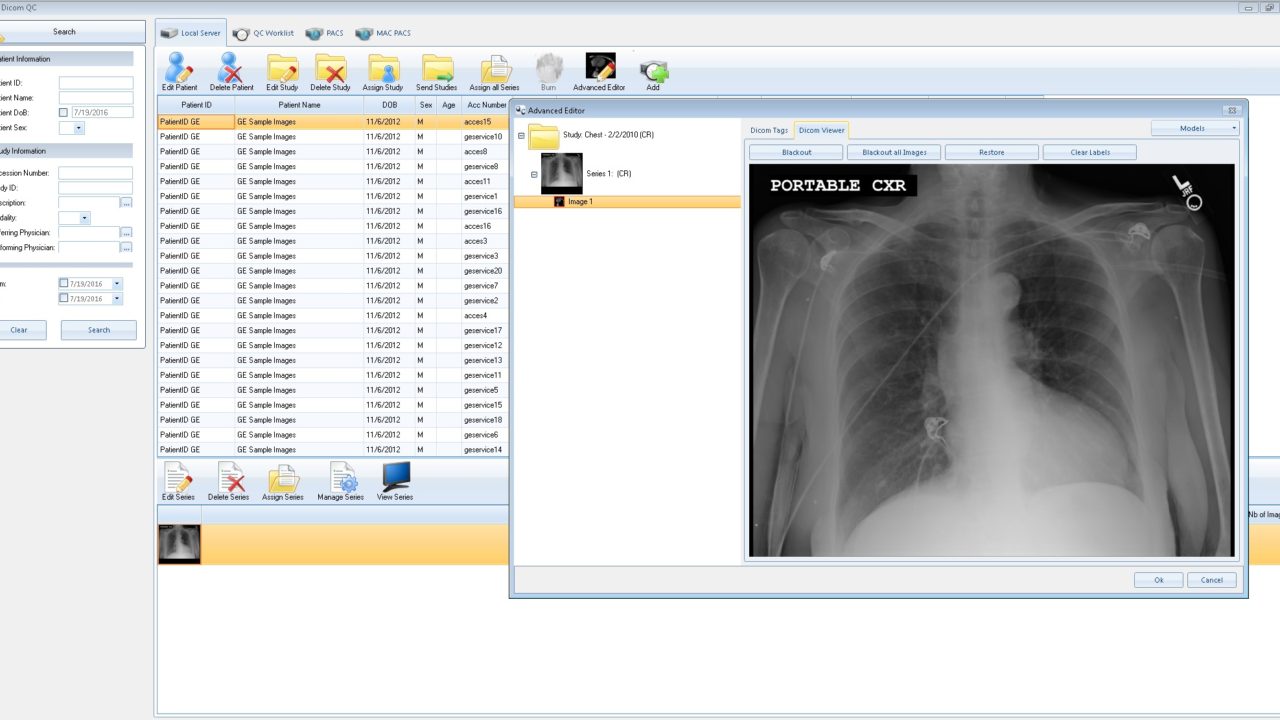This screenshot has width=1280, height=720.
Task: Click the Delete Series icon
Action: tap(229, 479)
